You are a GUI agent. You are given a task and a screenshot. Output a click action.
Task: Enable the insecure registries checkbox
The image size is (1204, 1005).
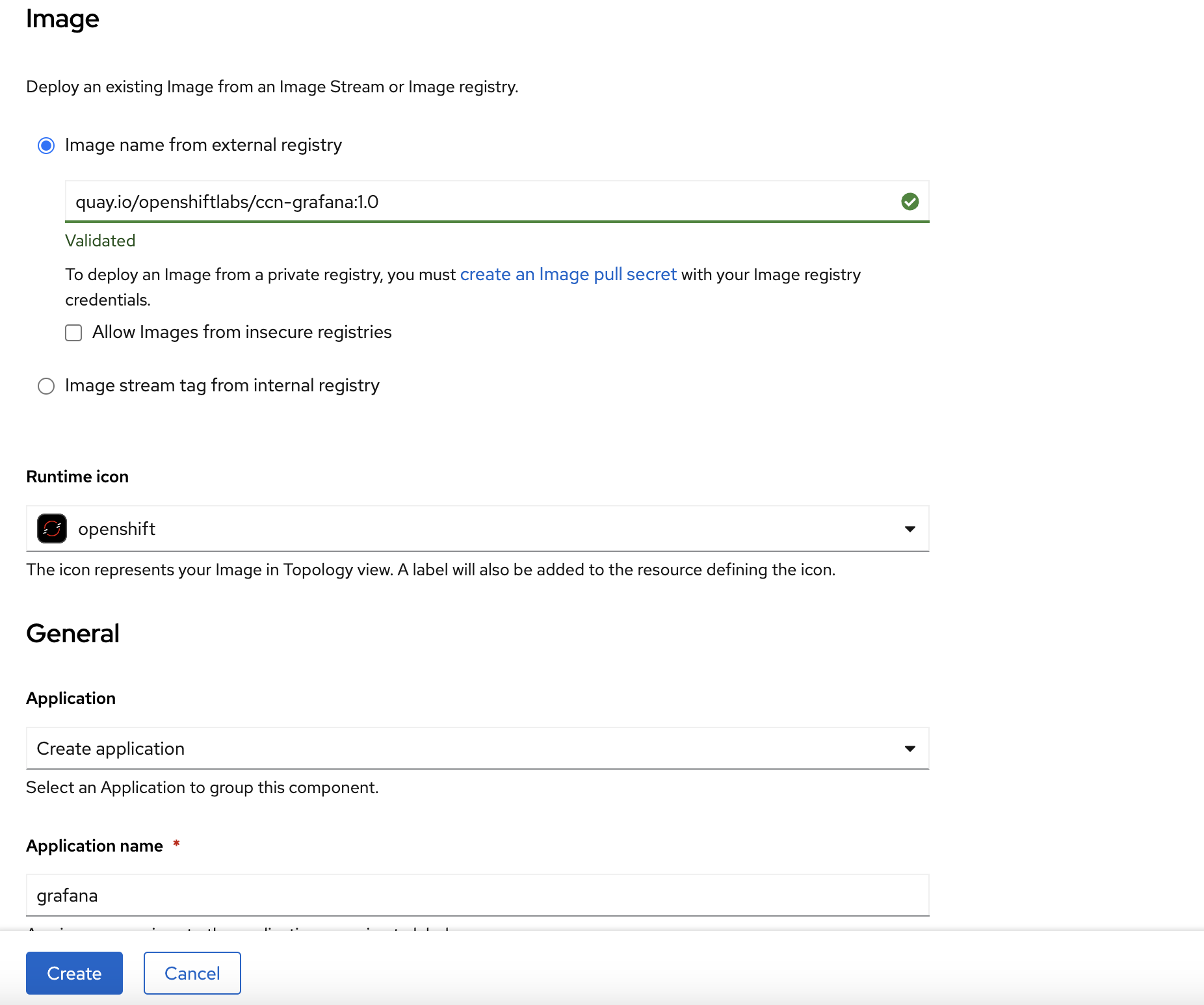tap(73, 333)
